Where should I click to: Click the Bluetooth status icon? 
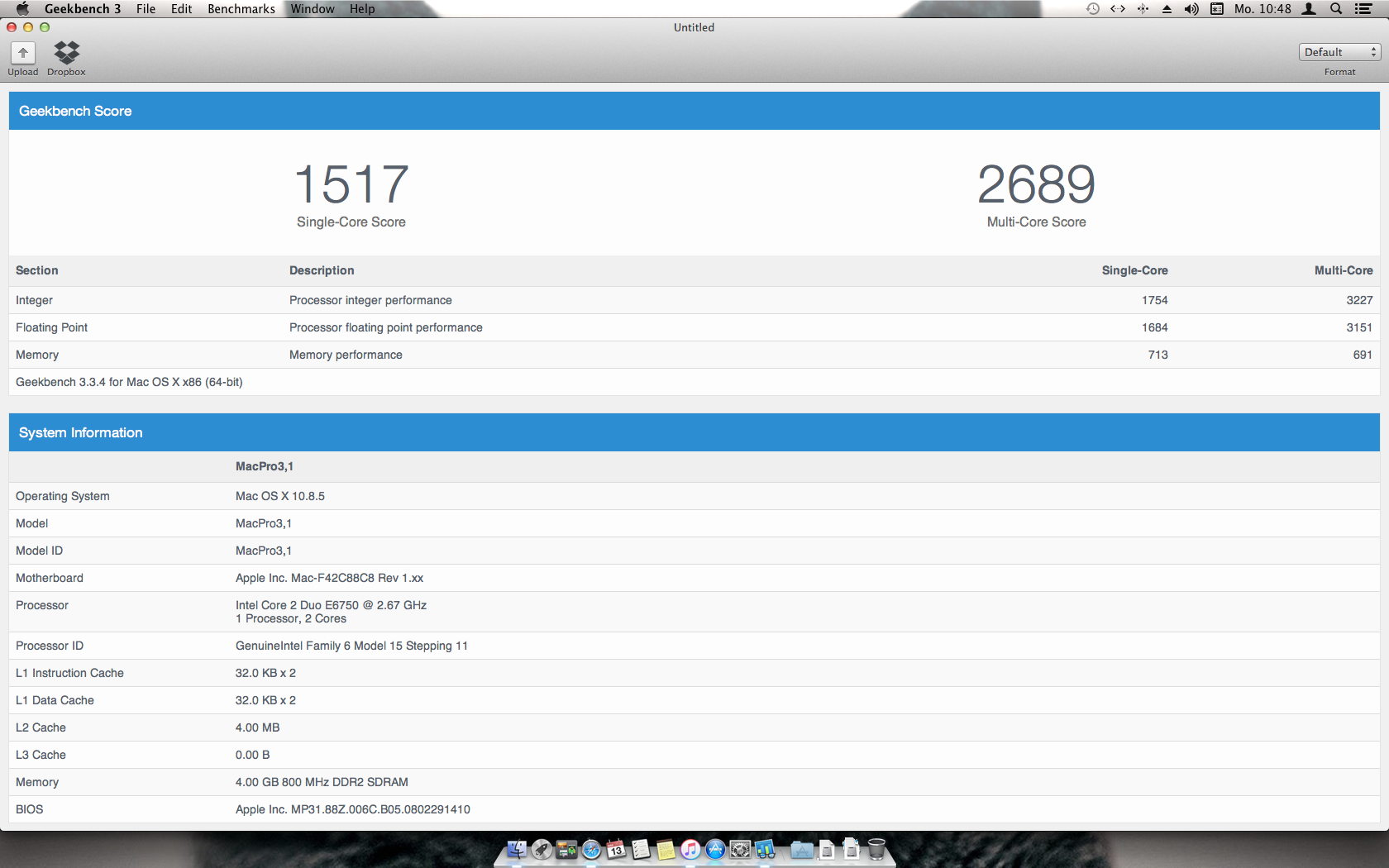tap(1143, 8)
